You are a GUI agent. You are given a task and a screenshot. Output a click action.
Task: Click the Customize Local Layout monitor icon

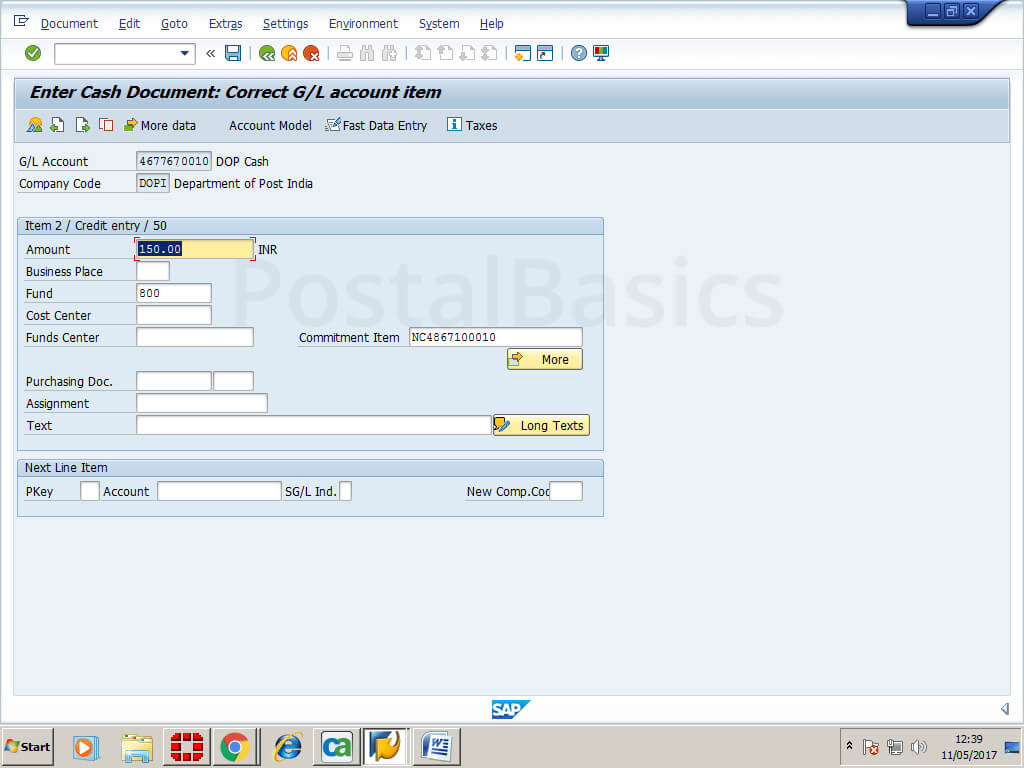(601, 53)
